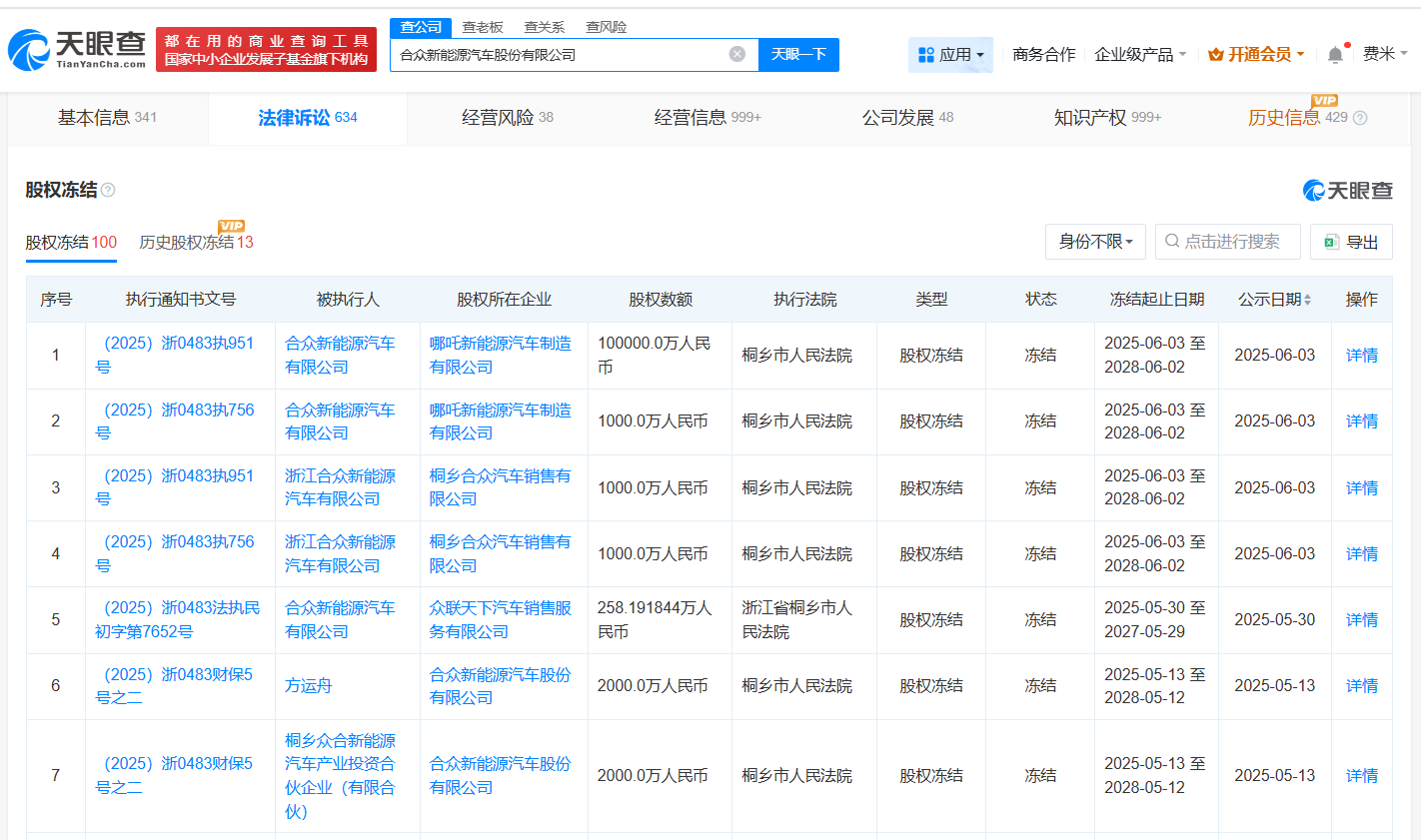Open the 商务合作 link
Screen dimensions: 1421x840
pos(1043,54)
